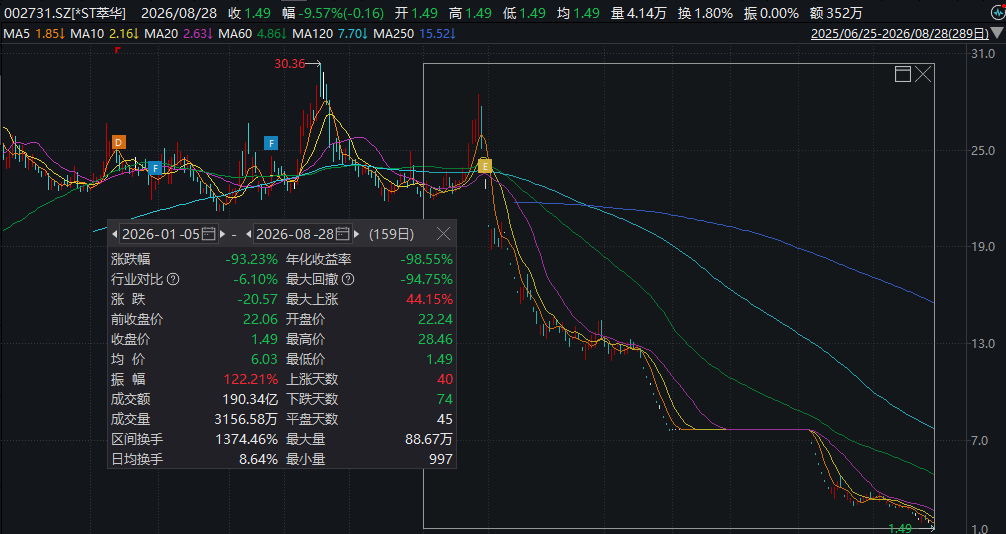Click the blue F marker left of the 30.36 peak

click(x=271, y=143)
